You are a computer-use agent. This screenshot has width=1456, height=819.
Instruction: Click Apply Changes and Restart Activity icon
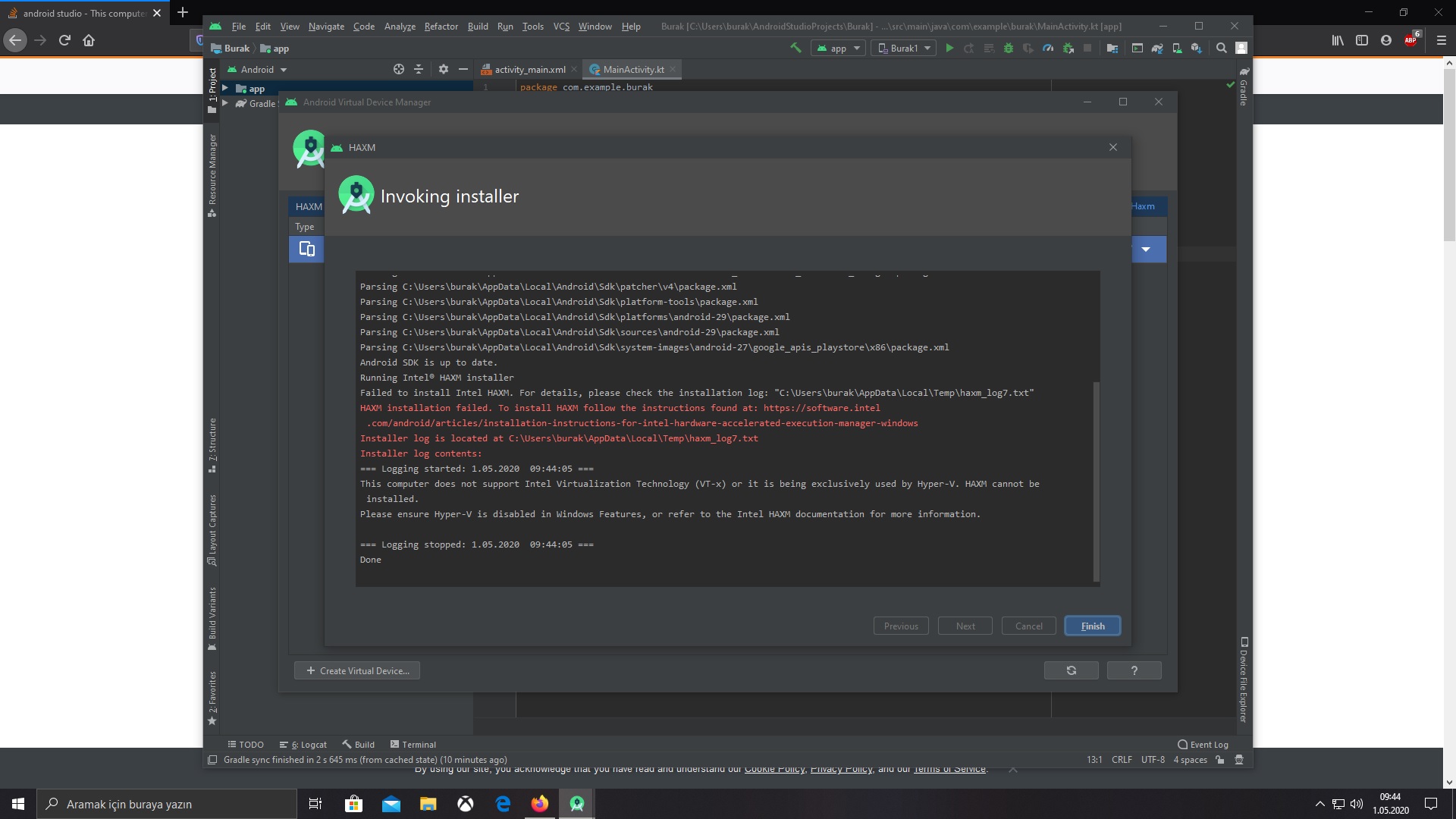click(968, 48)
